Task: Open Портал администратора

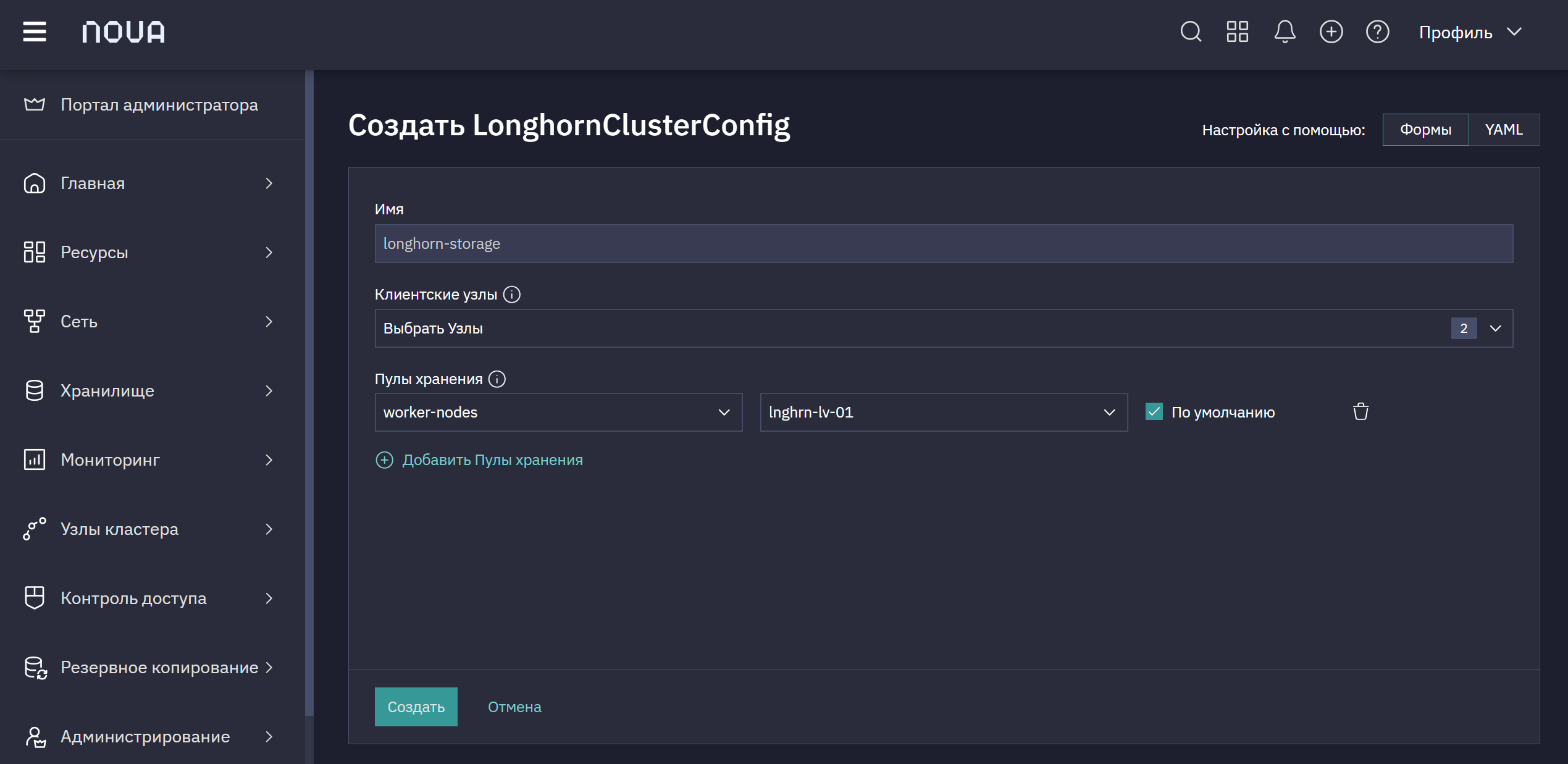Action: pyautogui.click(x=159, y=104)
